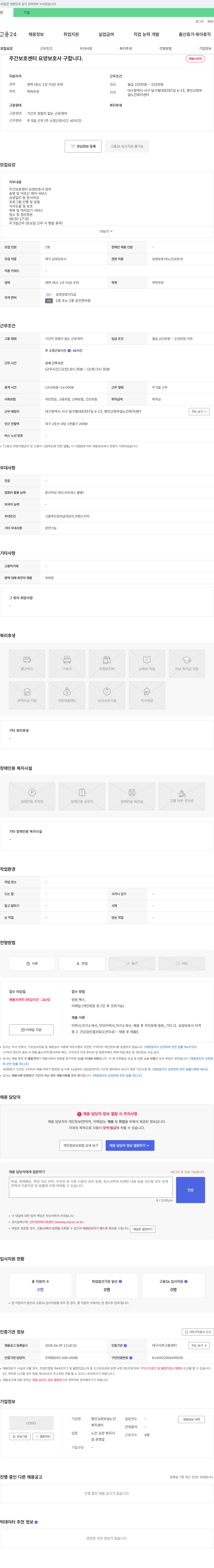Switch to the 우대사항 tab
This screenshot has height=1568, width=214.
[x=86, y=49]
